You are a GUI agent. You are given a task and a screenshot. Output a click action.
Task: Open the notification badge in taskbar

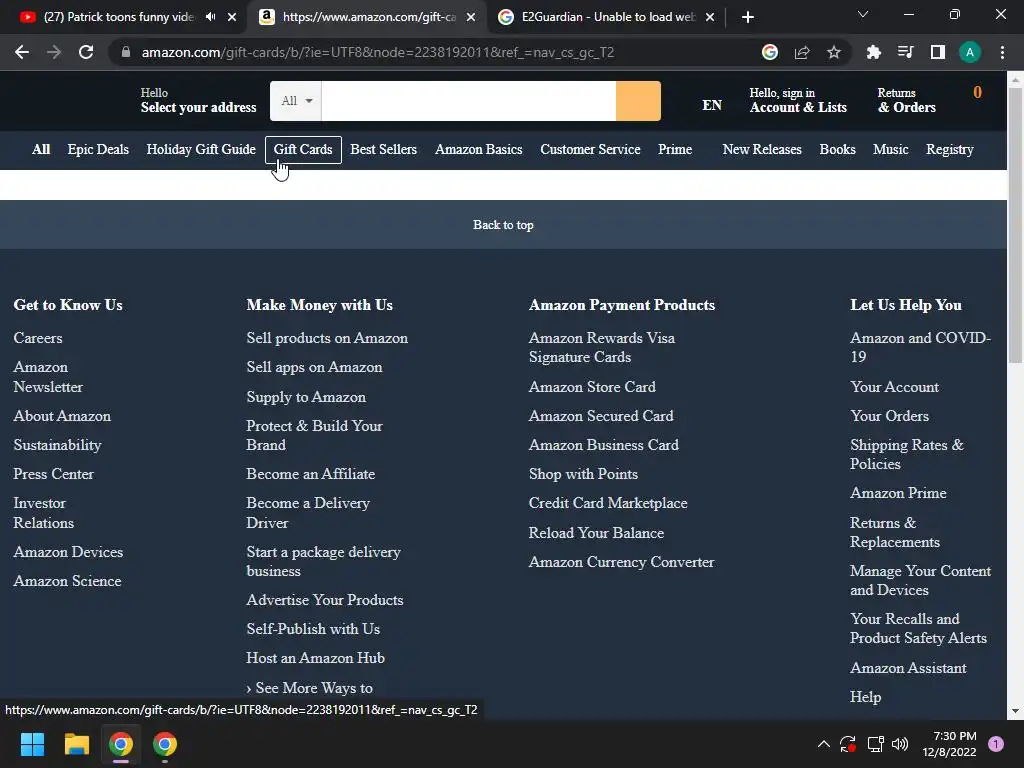tap(996, 744)
